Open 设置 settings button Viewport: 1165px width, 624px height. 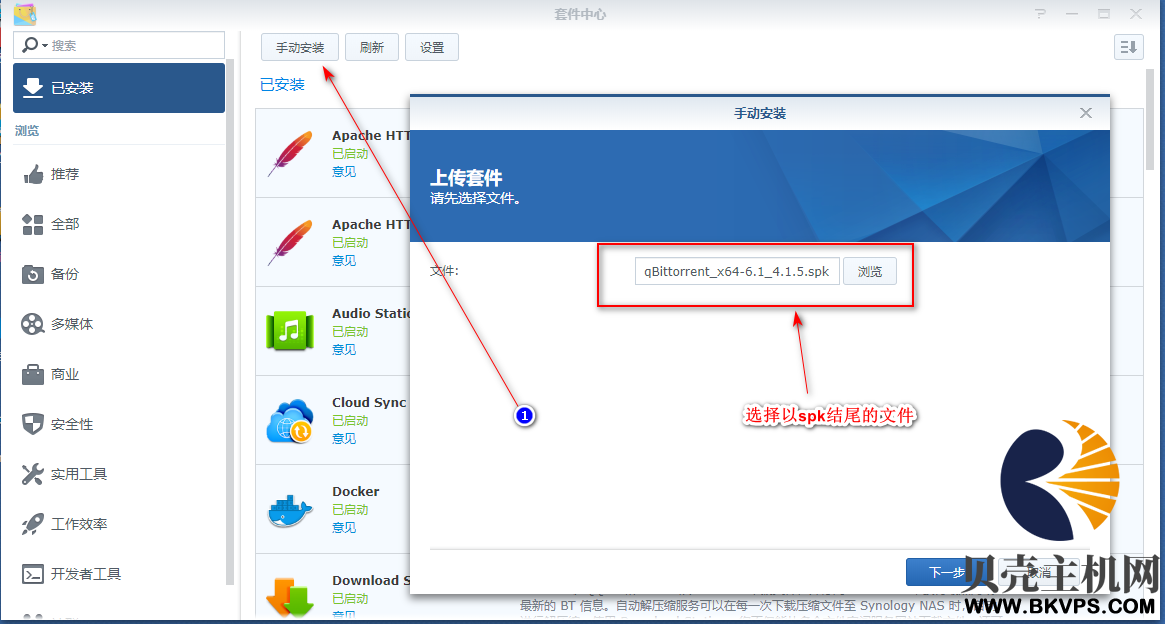point(432,47)
